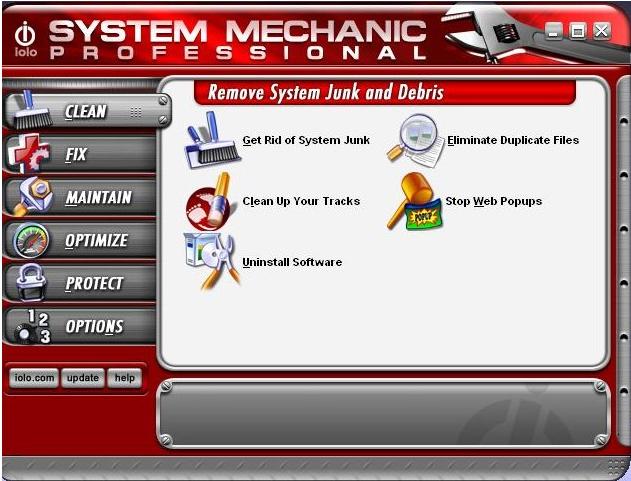631x481 pixels.
Task: Minimize the System Mechanic window
Action: point(554,31)
